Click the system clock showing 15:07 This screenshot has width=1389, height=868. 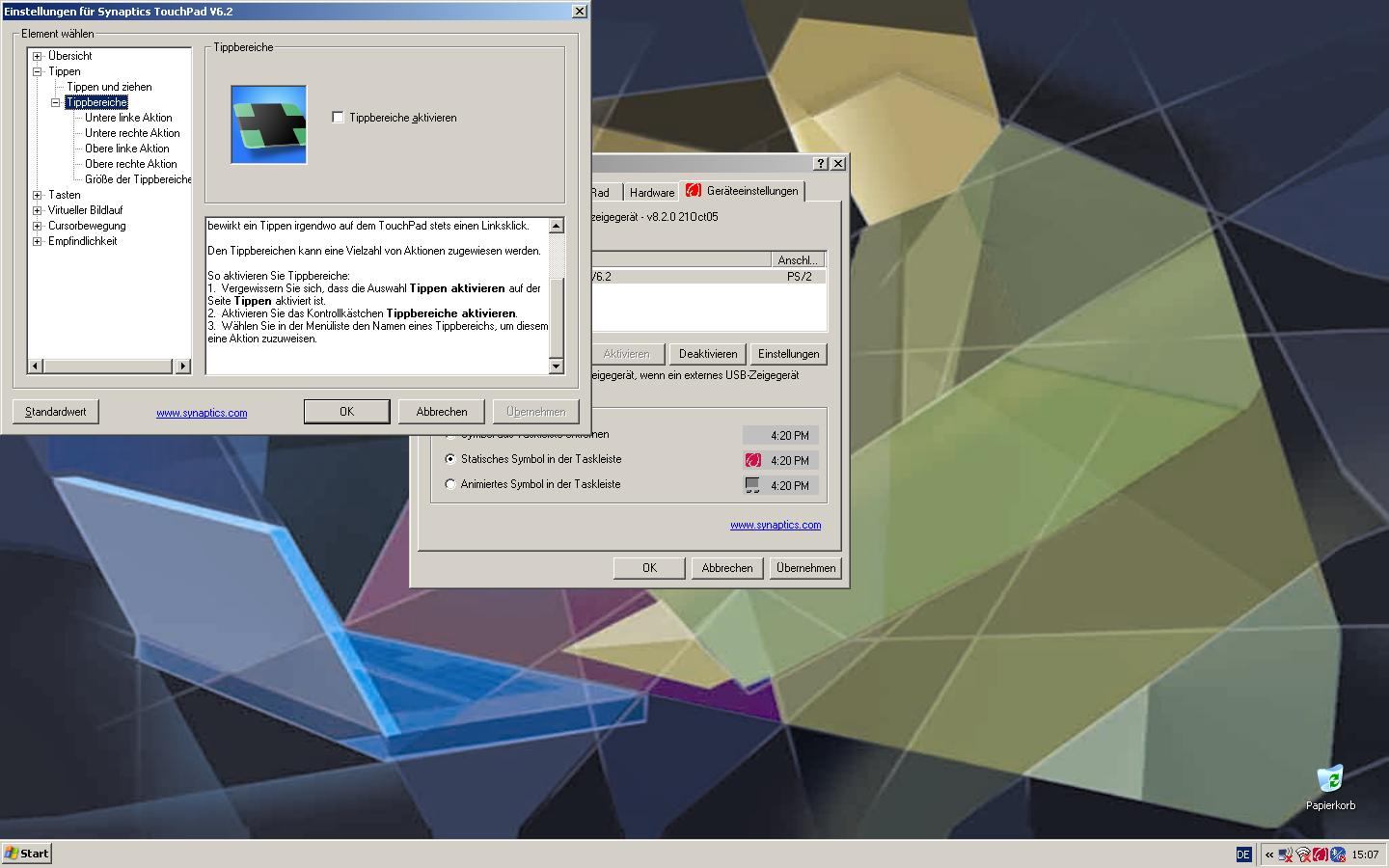tap(1365, 854)
